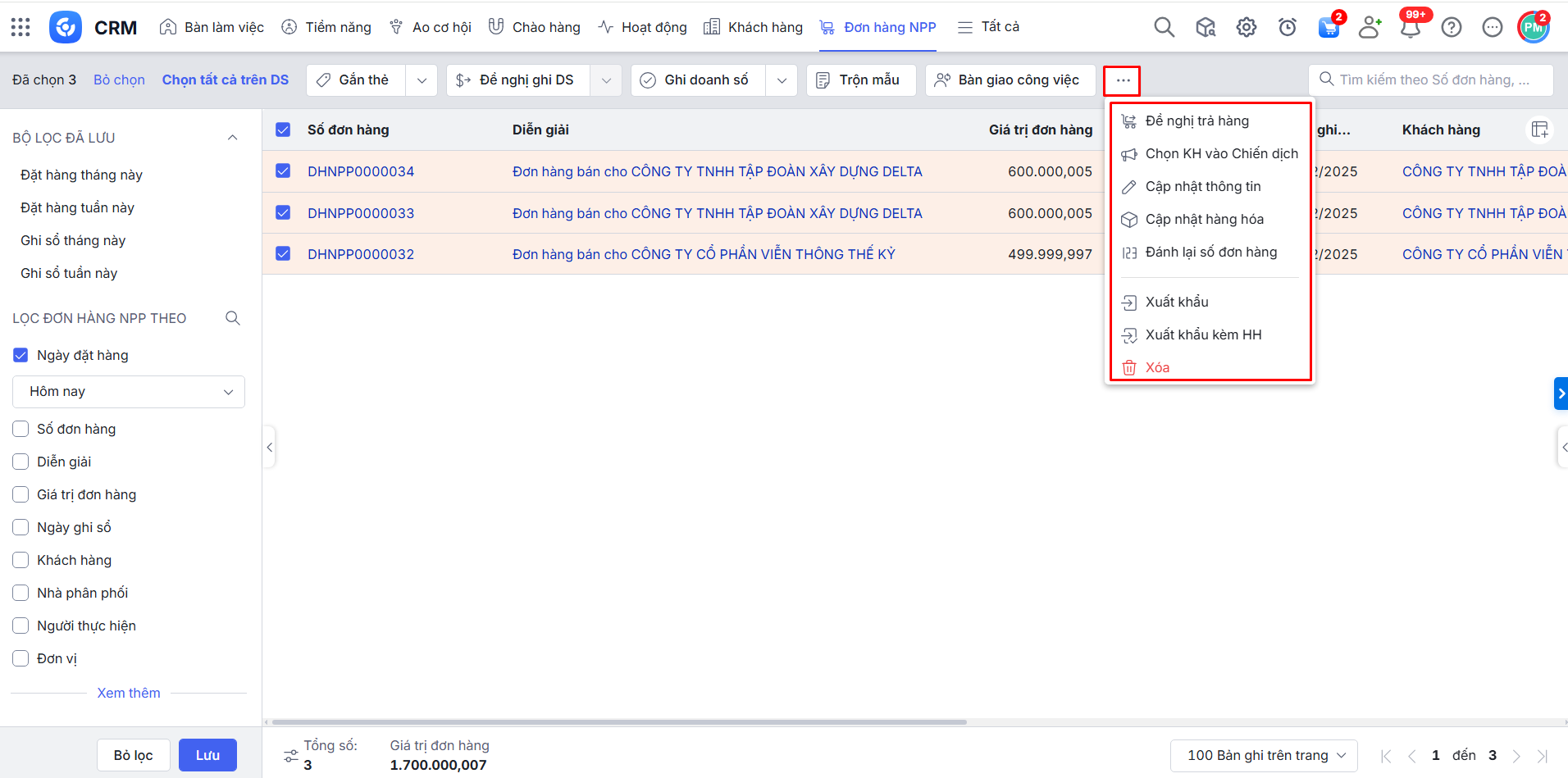Open the settings gear icon
Image resolution: width=1568 pixels, height=778 pixels.
(1246, 27)
